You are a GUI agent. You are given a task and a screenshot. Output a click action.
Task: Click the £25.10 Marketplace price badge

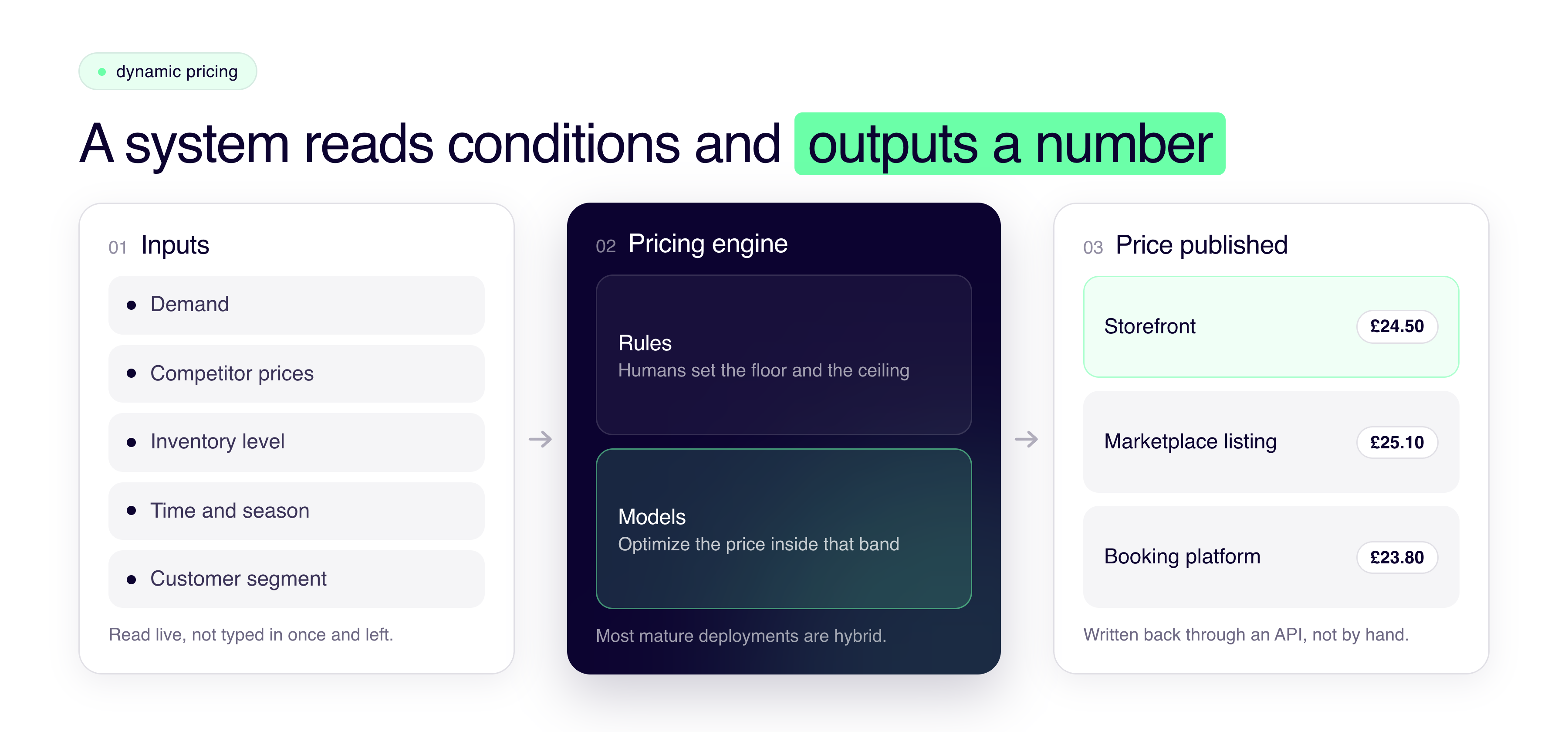(x=1397, y=442)
